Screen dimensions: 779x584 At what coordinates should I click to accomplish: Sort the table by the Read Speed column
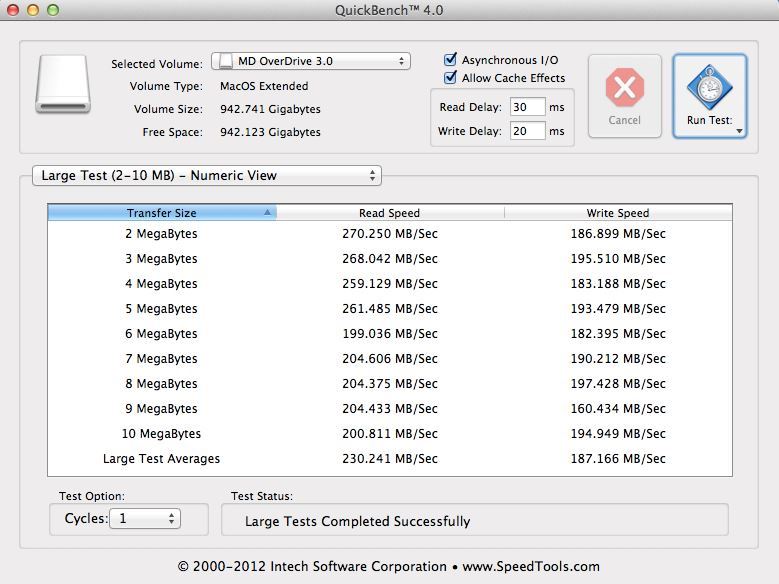(x=389, y=213)
